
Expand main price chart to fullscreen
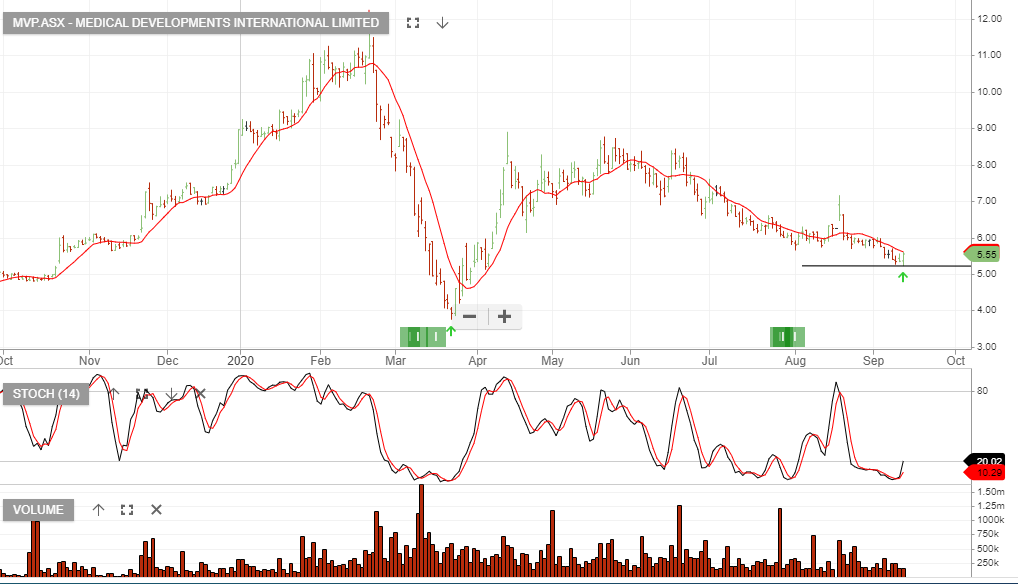[413, 23]
